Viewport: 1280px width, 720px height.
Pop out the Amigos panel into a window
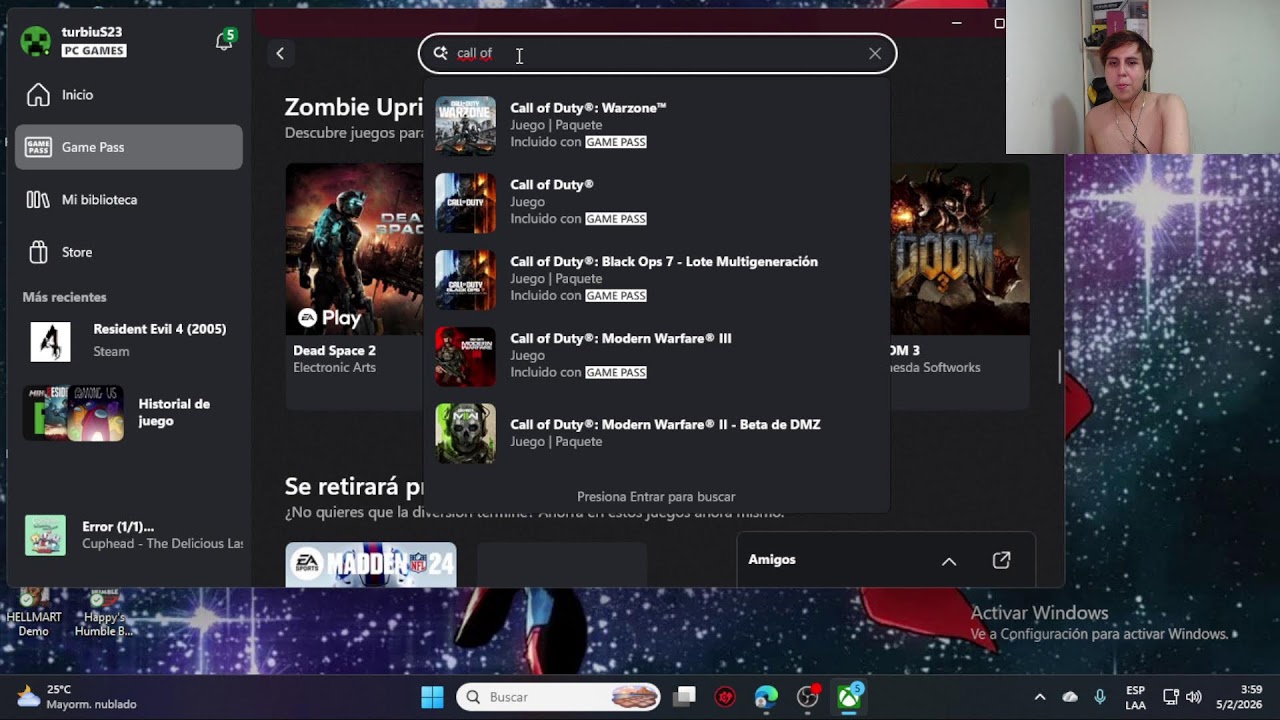click(x=1001, y=560)
